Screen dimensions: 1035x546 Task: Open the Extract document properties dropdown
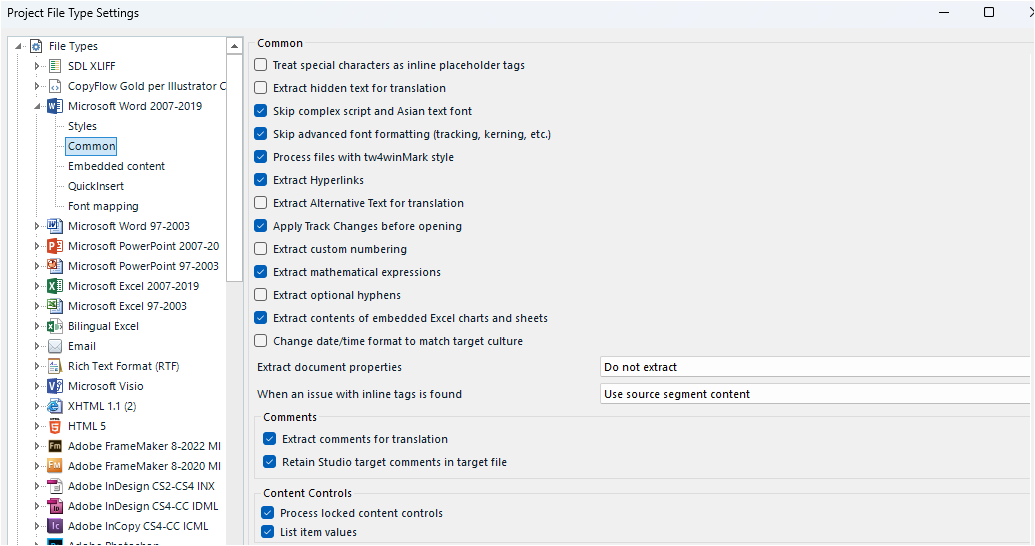(x=817, y=367)
